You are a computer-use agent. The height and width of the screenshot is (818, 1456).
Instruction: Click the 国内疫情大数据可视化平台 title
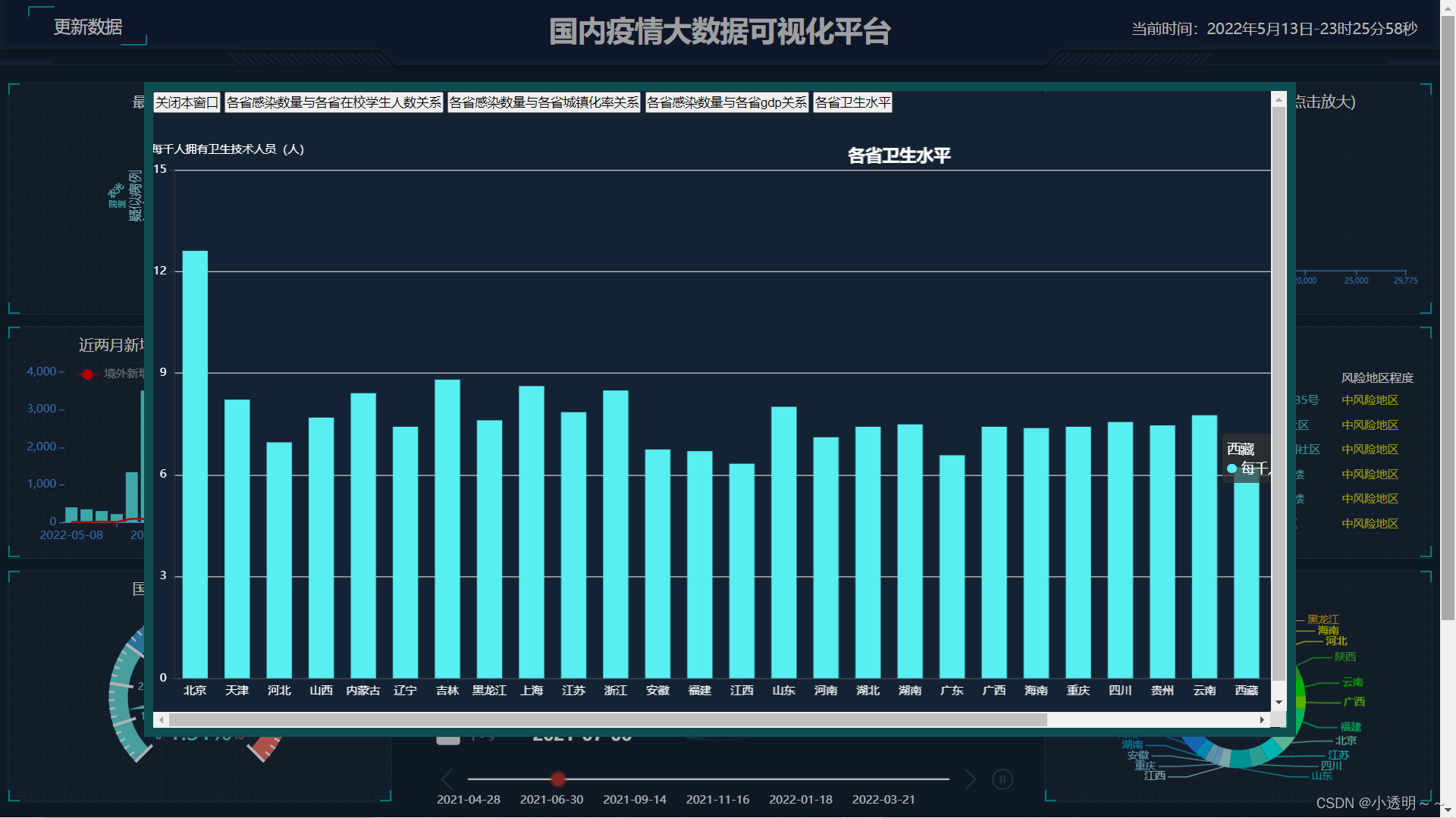(720, 32)
